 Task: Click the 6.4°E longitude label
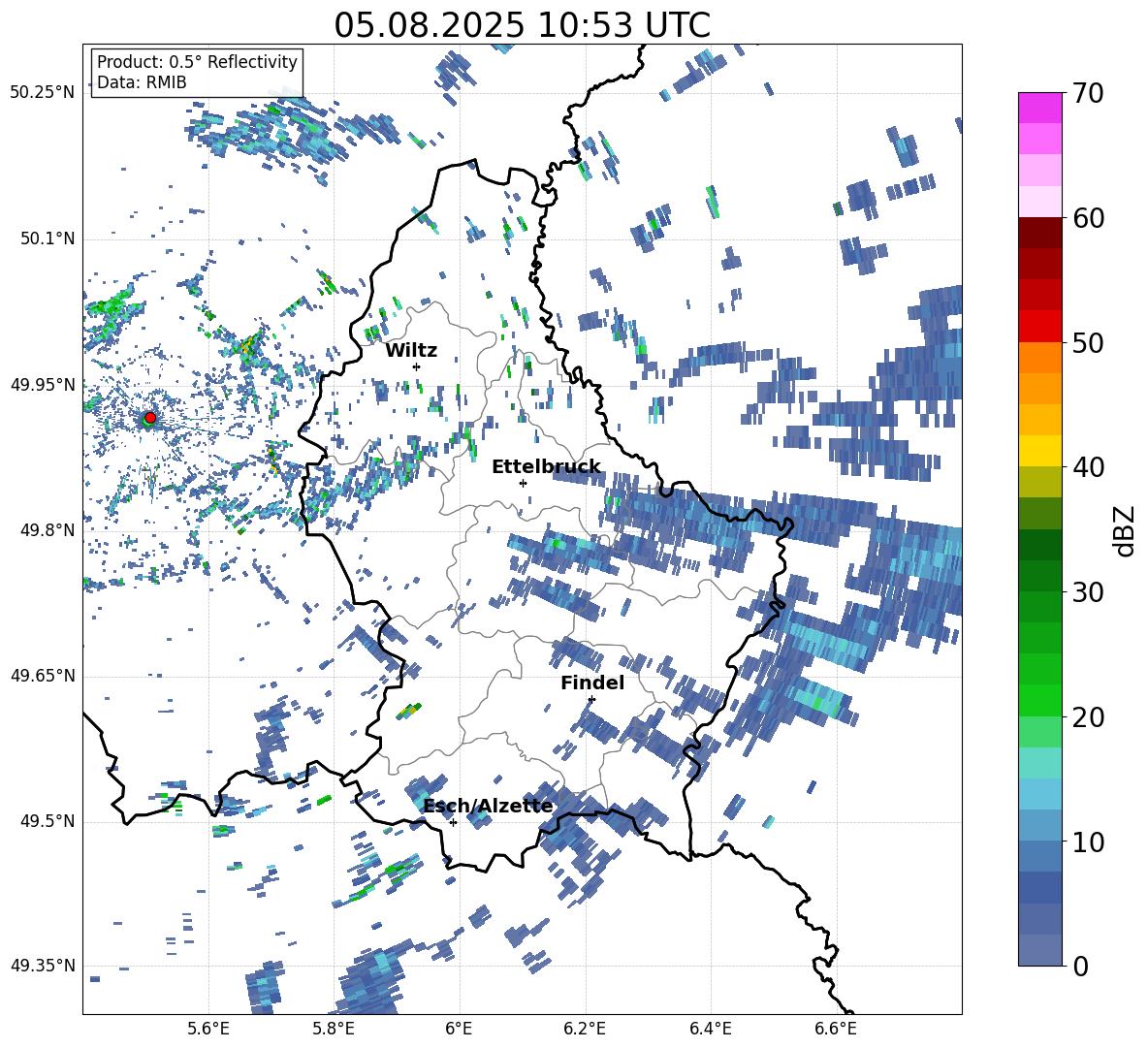click(x=710, y=1029)
